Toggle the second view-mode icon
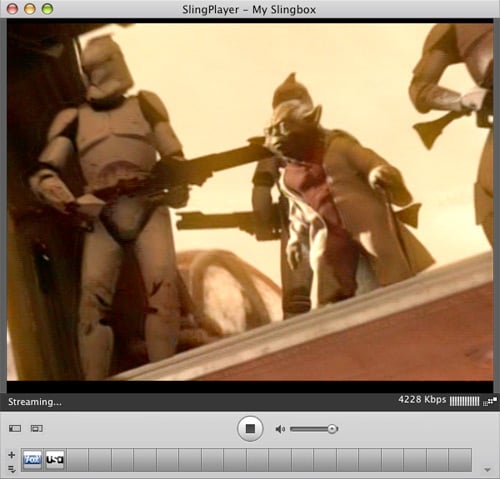This screenshot has height=479, width=500. pos(37,428)
